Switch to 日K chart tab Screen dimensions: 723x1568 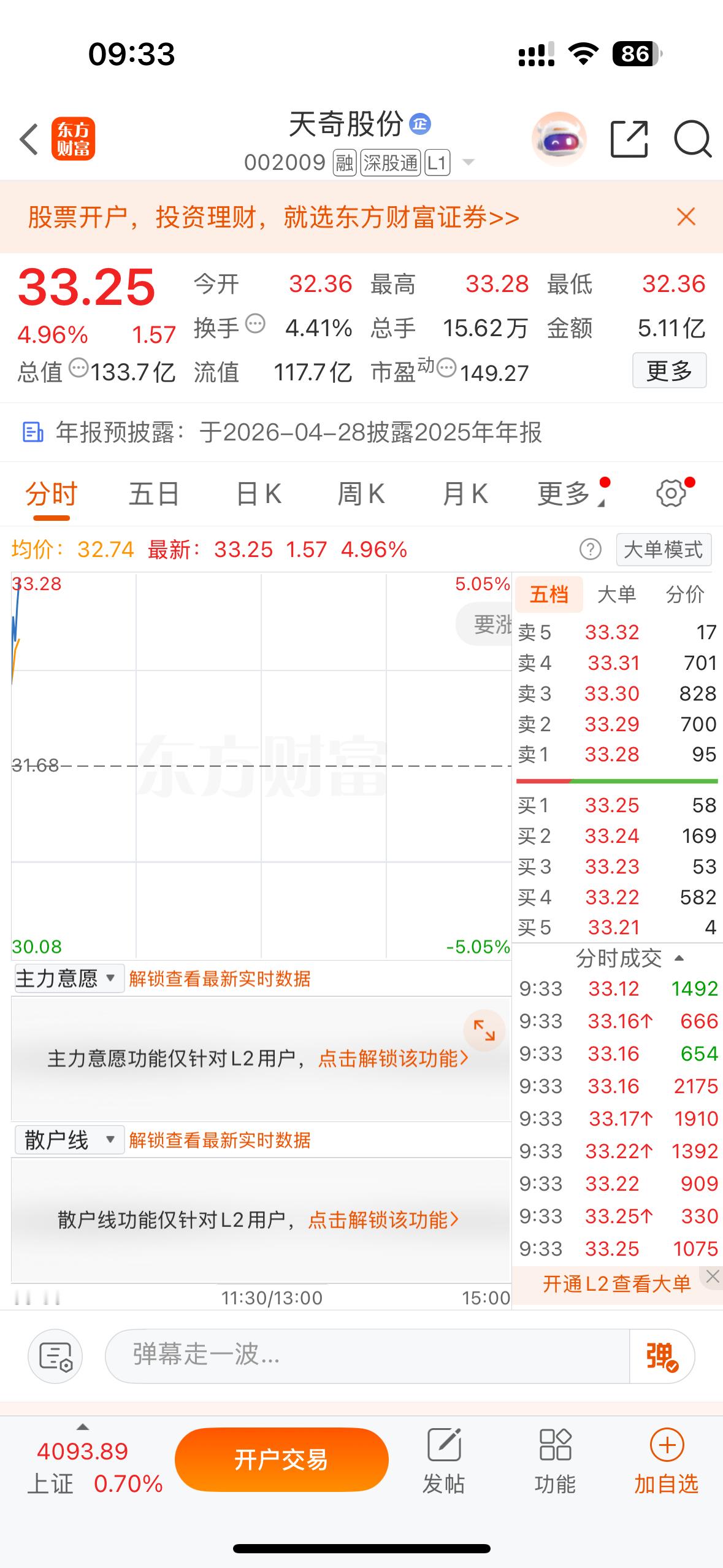(259, 494)
